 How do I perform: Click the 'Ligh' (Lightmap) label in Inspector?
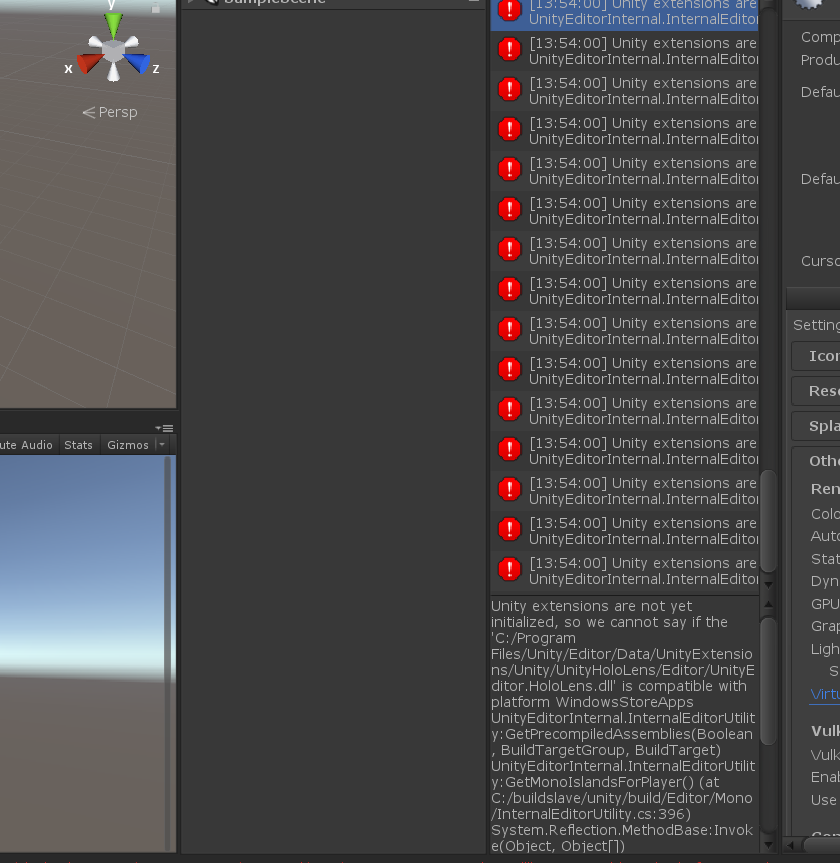click(x=825, y=649)
